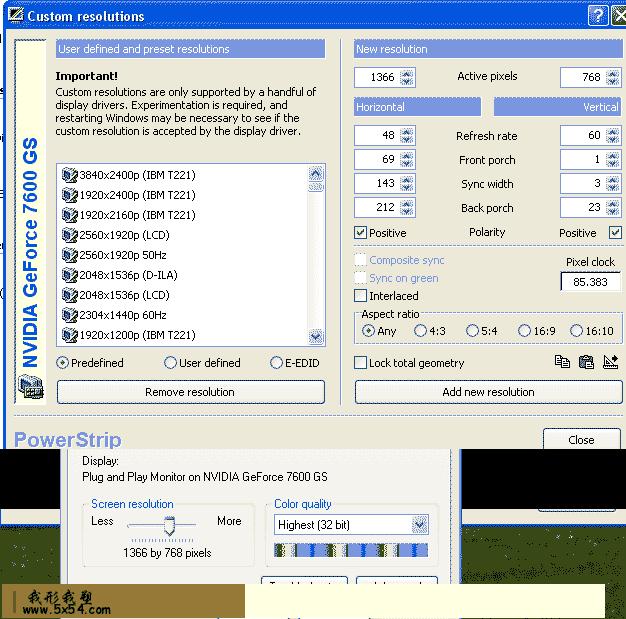The height and width of the screenshot is (619, 626).
Task: Click the scroll up arrow of resolution list
Action: [x=315, y=174]
